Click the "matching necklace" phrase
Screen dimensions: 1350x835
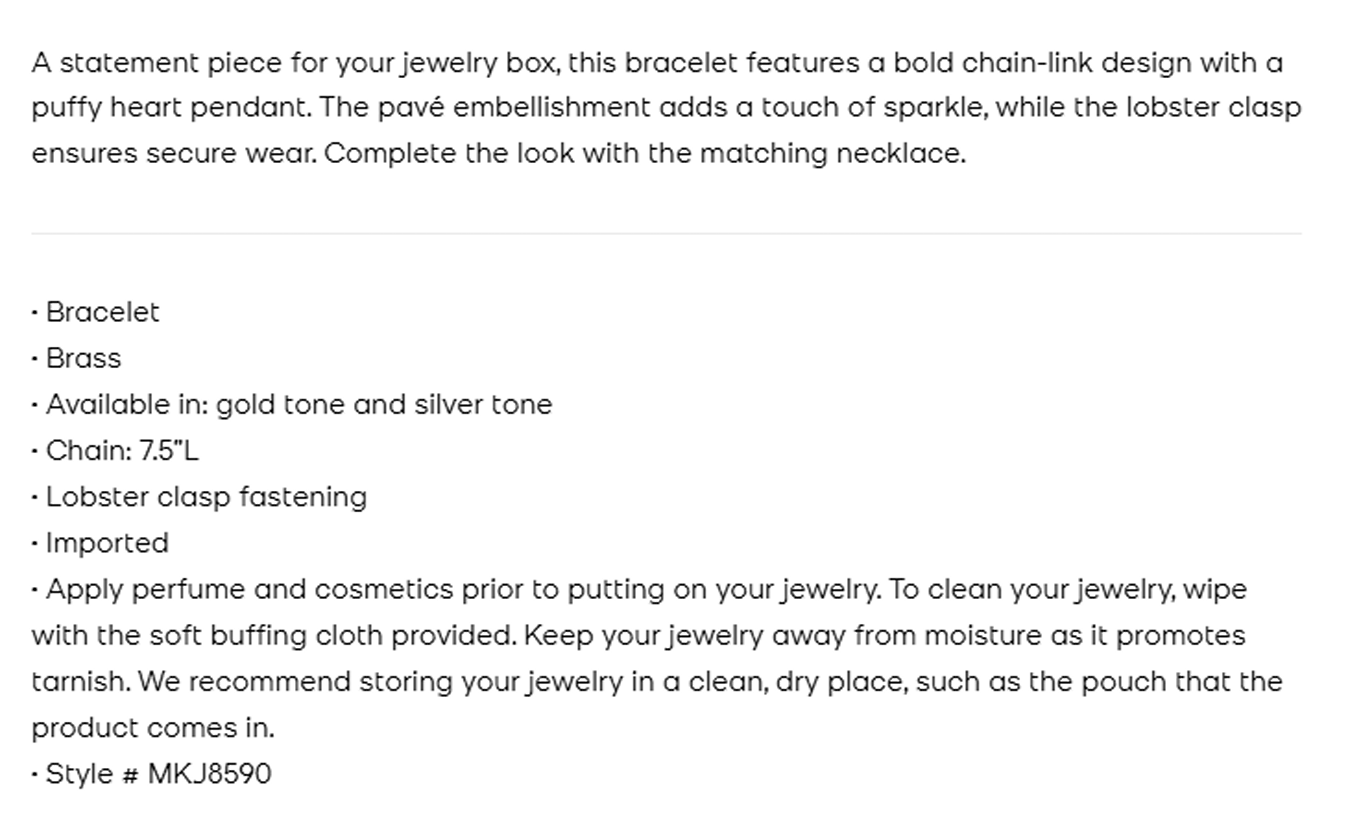coord(831,154)
